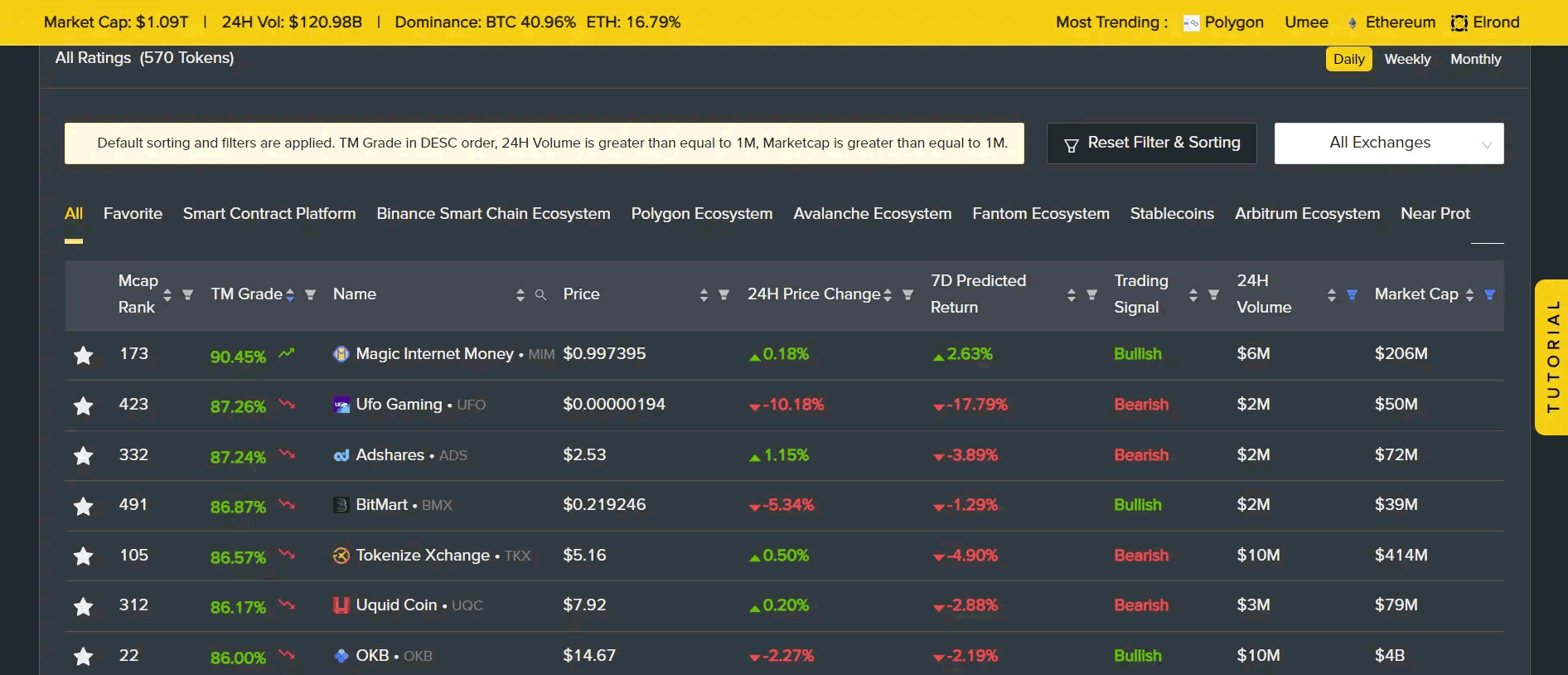Click Adshares Bearish trading signal

pyautogui.click(x=1141, y=455)
